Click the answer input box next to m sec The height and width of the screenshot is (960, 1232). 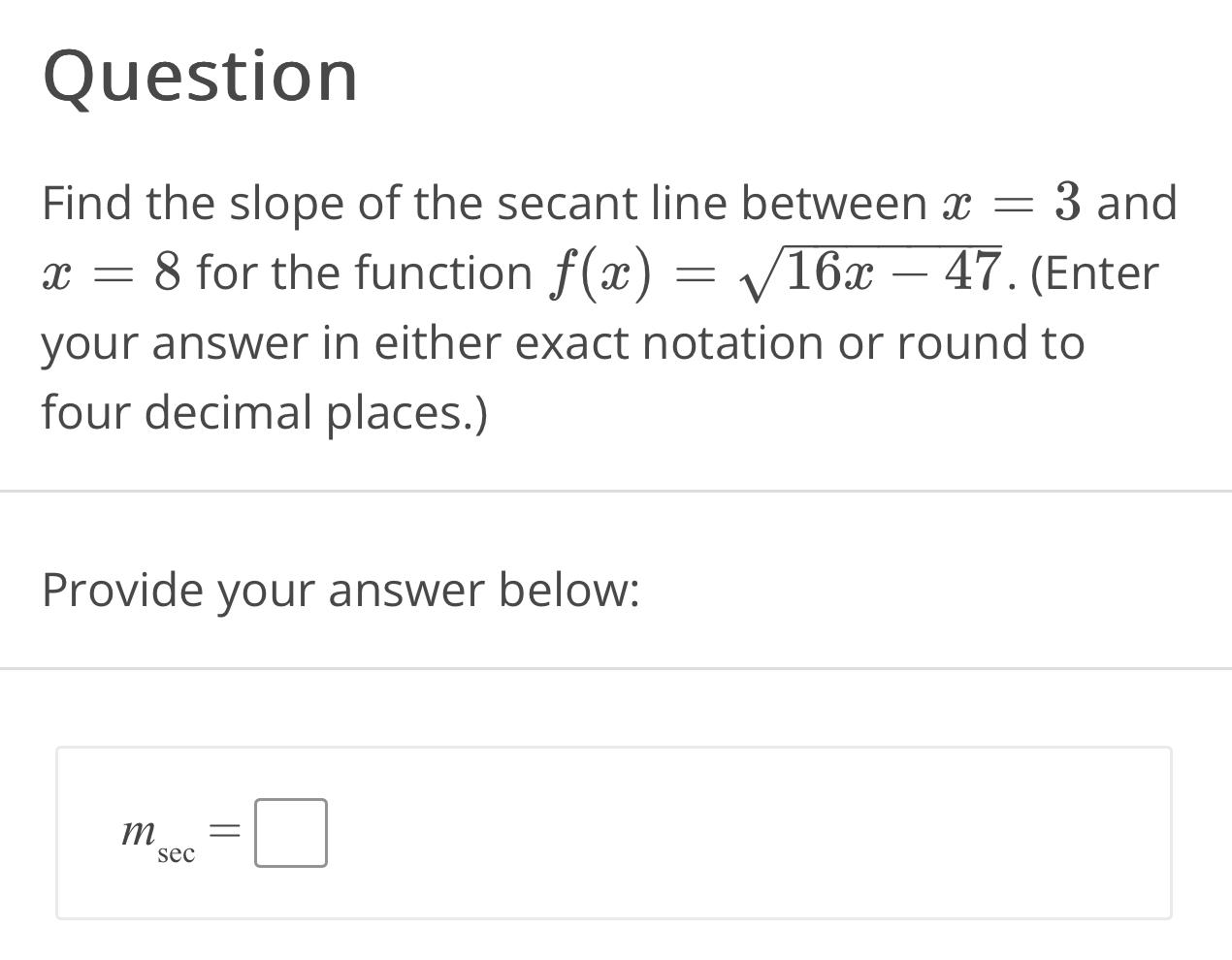pos(289,832)
